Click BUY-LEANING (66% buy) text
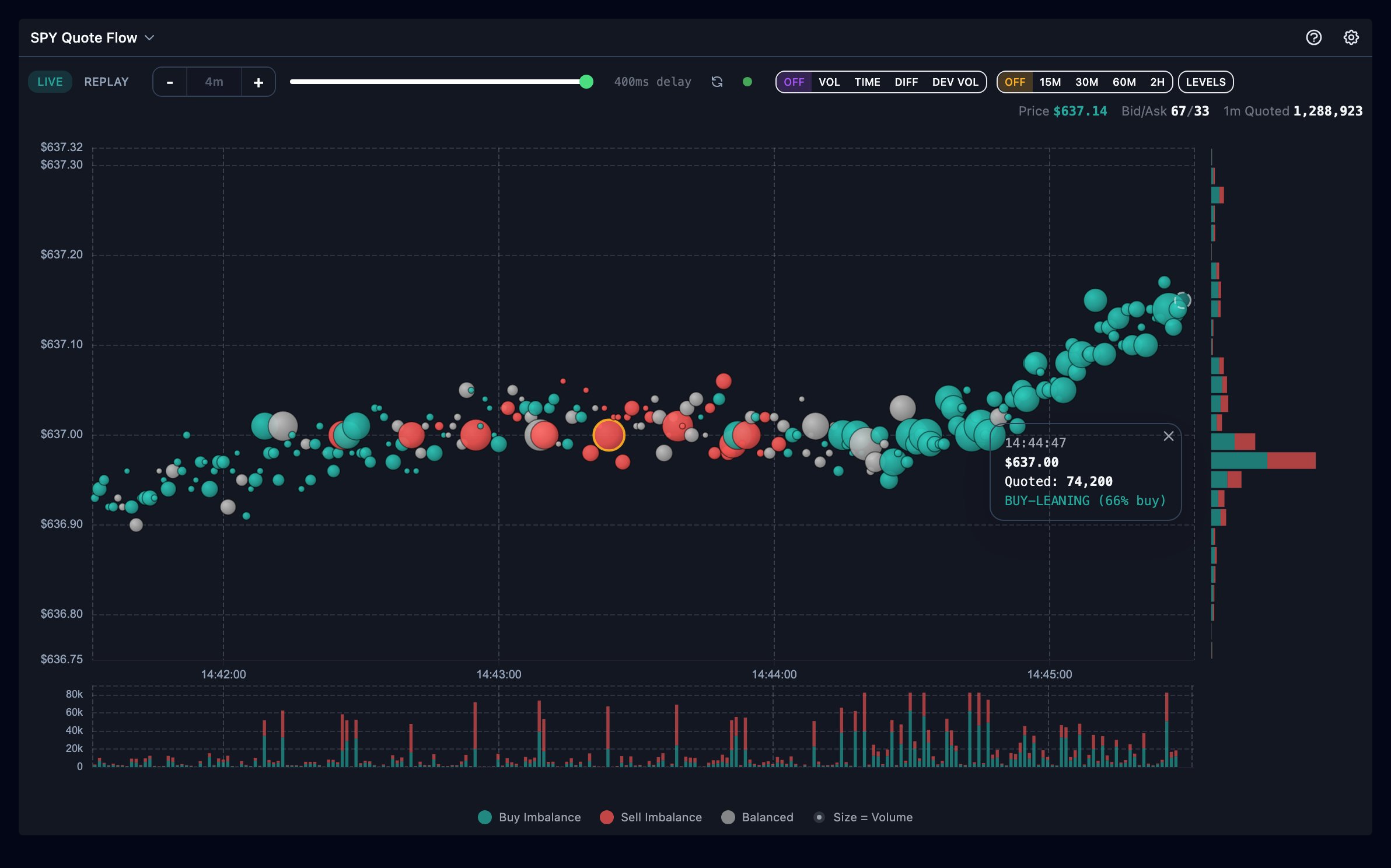 coord(1085,501)
